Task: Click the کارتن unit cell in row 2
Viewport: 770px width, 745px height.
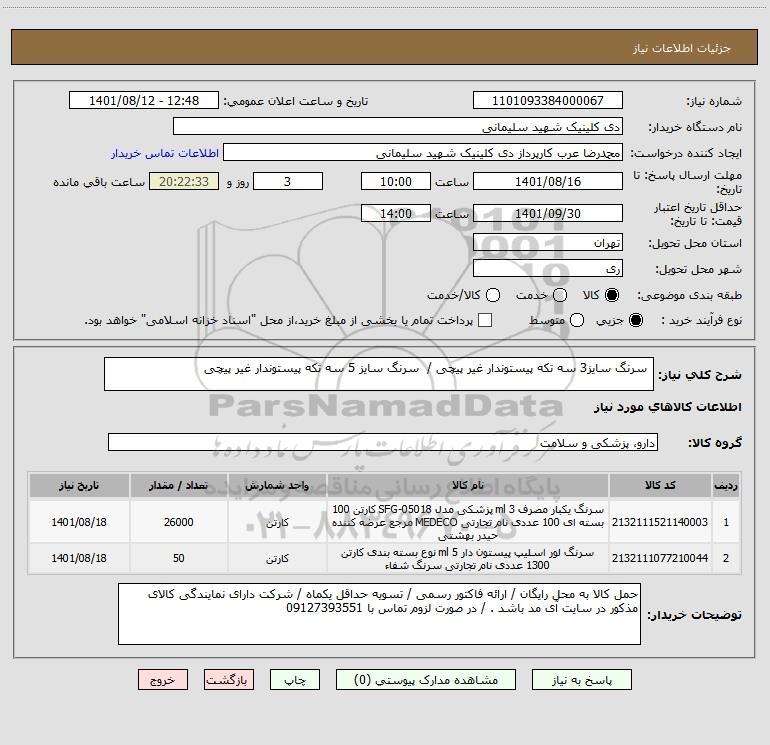Action: tap(277, 558)
